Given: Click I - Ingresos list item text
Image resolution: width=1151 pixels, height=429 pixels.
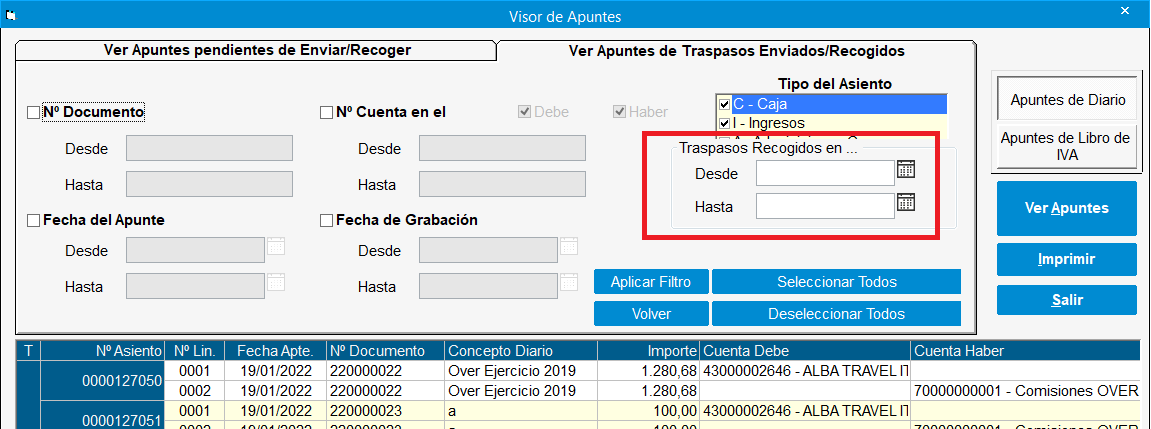Looking at the screenshot, I should click(x=769, y=123).
